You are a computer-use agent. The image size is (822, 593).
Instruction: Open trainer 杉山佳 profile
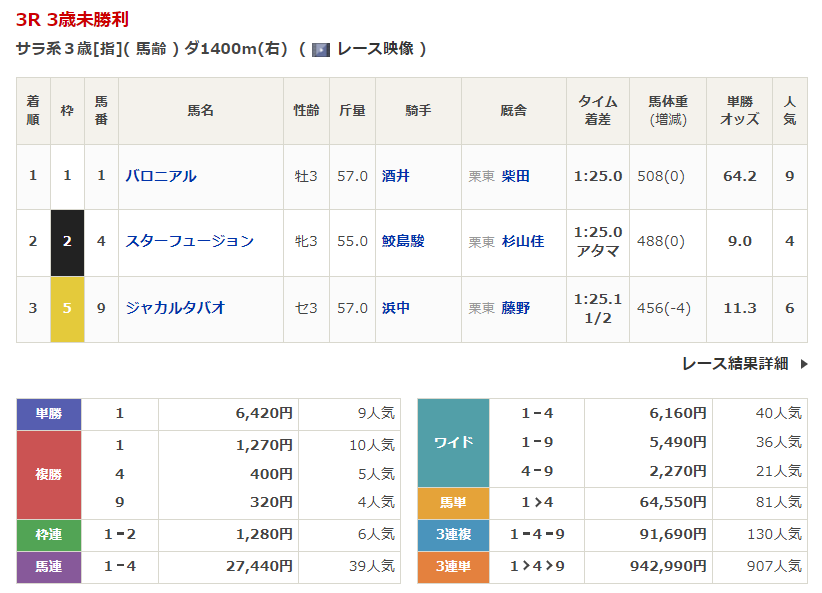pyautogui.click(x=523, y=241)
